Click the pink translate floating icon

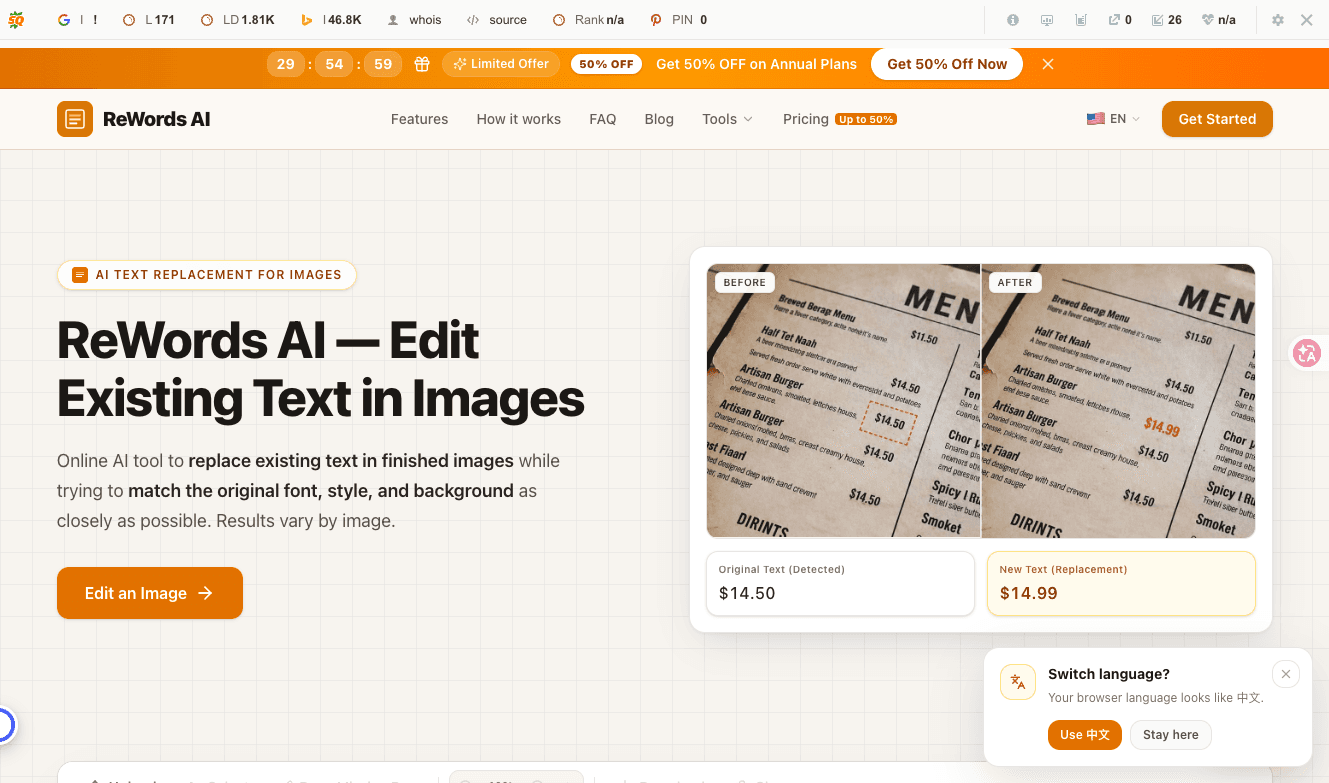1307,352
